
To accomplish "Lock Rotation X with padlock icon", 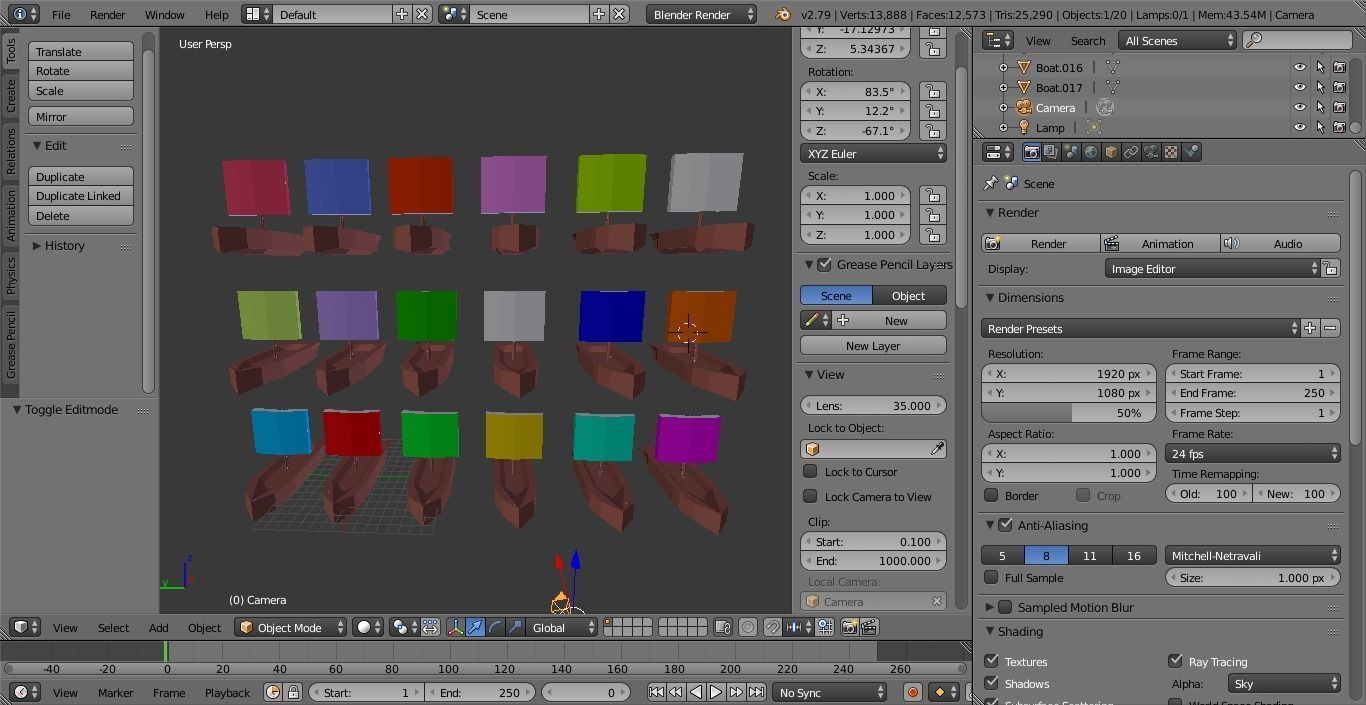I will click(933, 91).
